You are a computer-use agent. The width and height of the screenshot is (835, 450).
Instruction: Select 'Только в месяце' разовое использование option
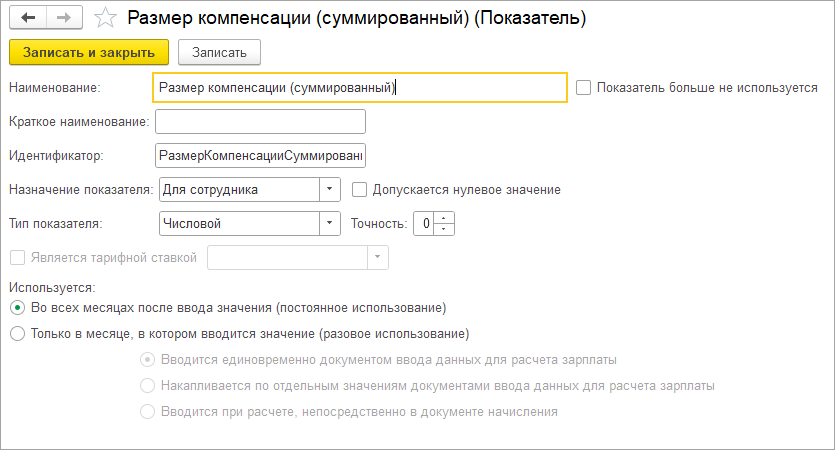point(17,333)
